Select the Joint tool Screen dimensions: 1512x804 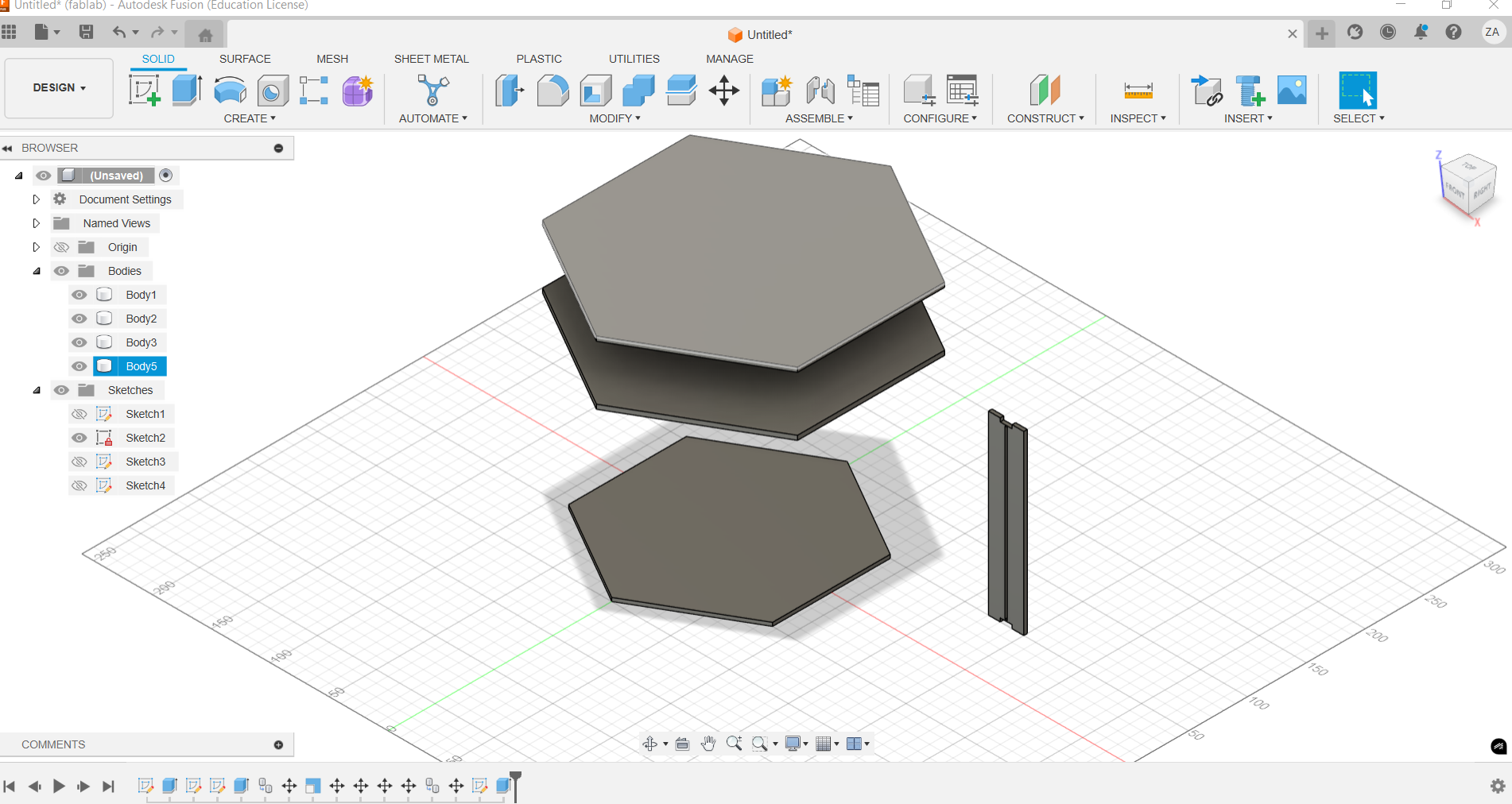coord(820,91)
